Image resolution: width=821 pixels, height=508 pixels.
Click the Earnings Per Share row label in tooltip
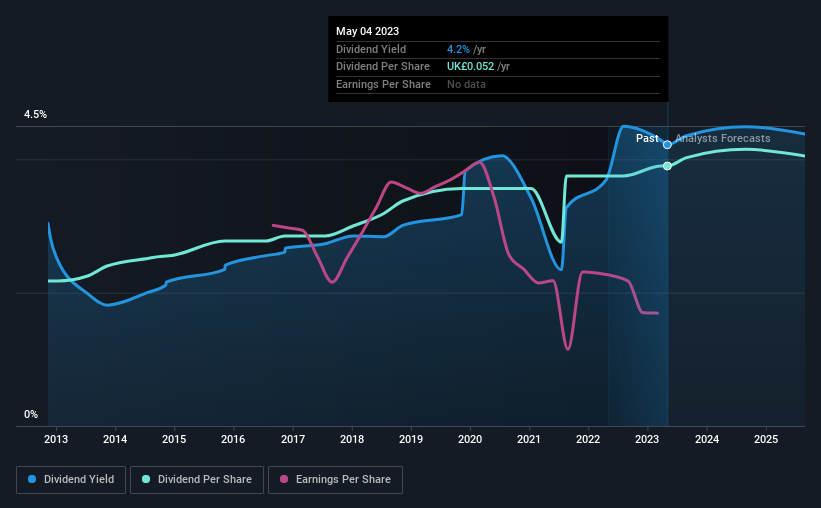tap(383, 84)
